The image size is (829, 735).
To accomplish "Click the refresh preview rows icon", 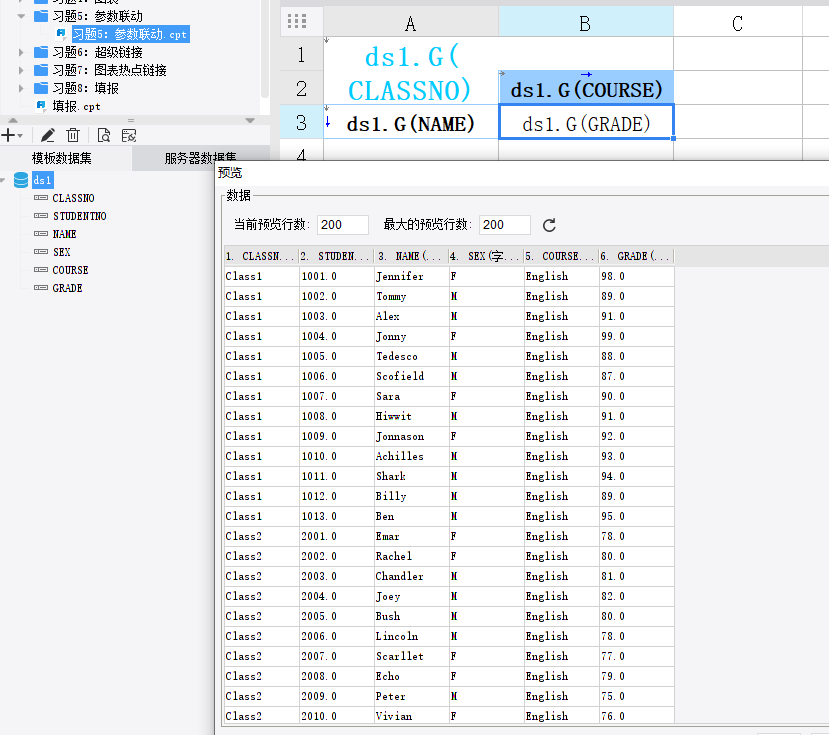I will point(549,225).
